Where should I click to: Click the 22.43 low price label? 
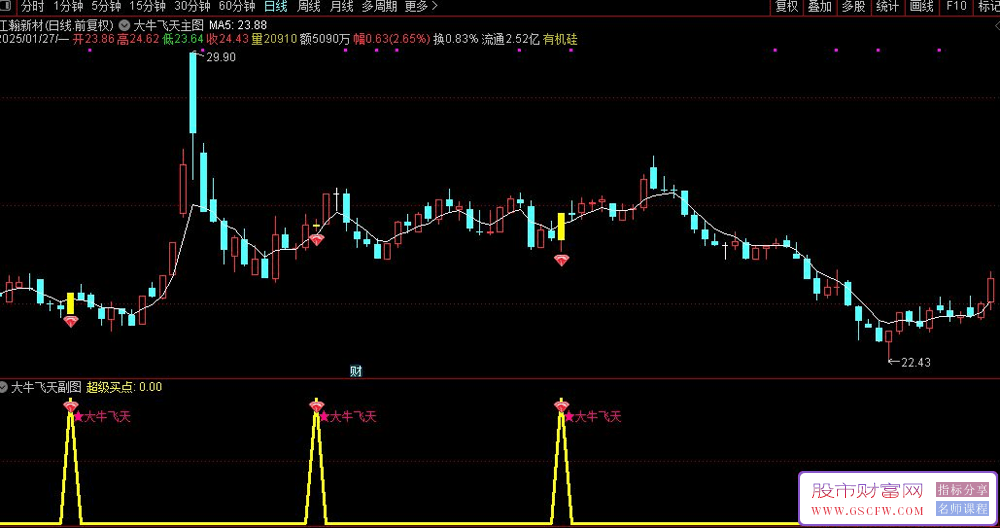[916, 363]
